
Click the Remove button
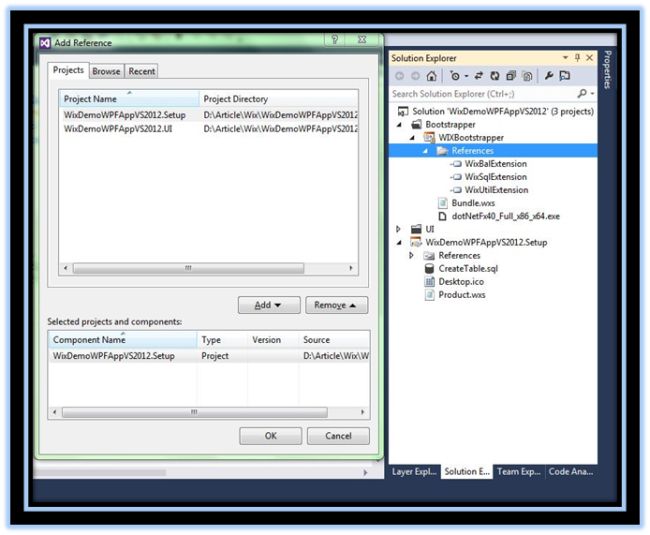337,305
